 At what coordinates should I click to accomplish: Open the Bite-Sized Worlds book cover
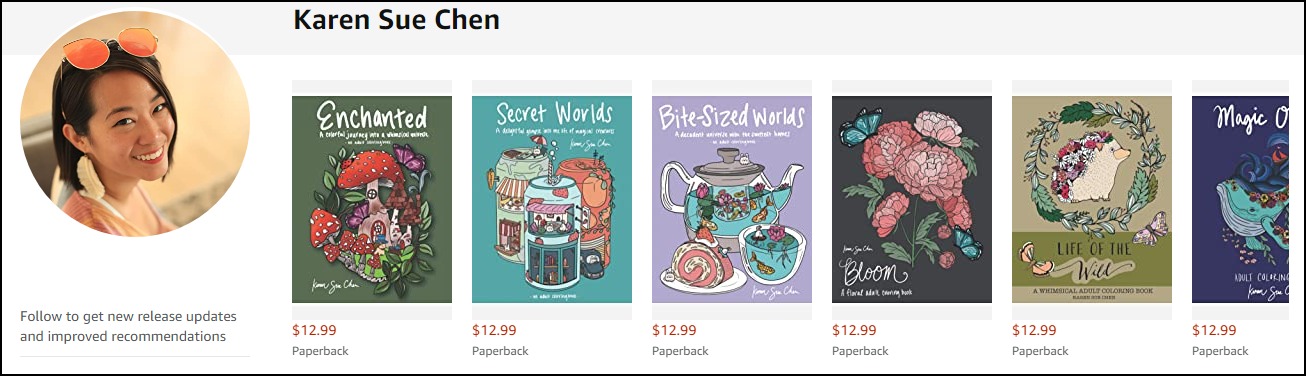click(732, 199)
